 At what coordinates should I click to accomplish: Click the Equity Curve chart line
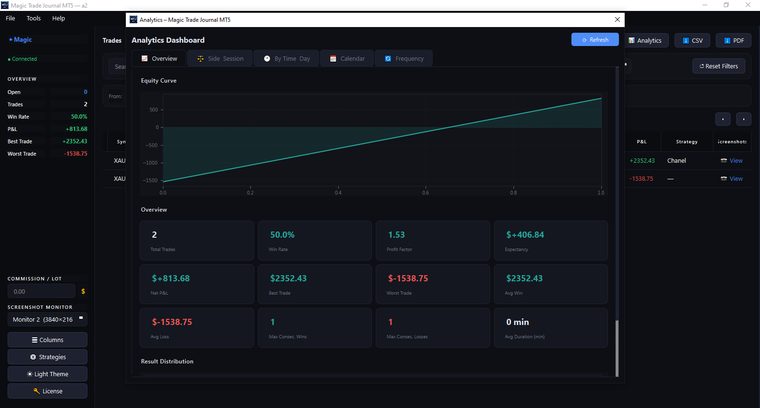pyautogui.click(x=382, y=140)
